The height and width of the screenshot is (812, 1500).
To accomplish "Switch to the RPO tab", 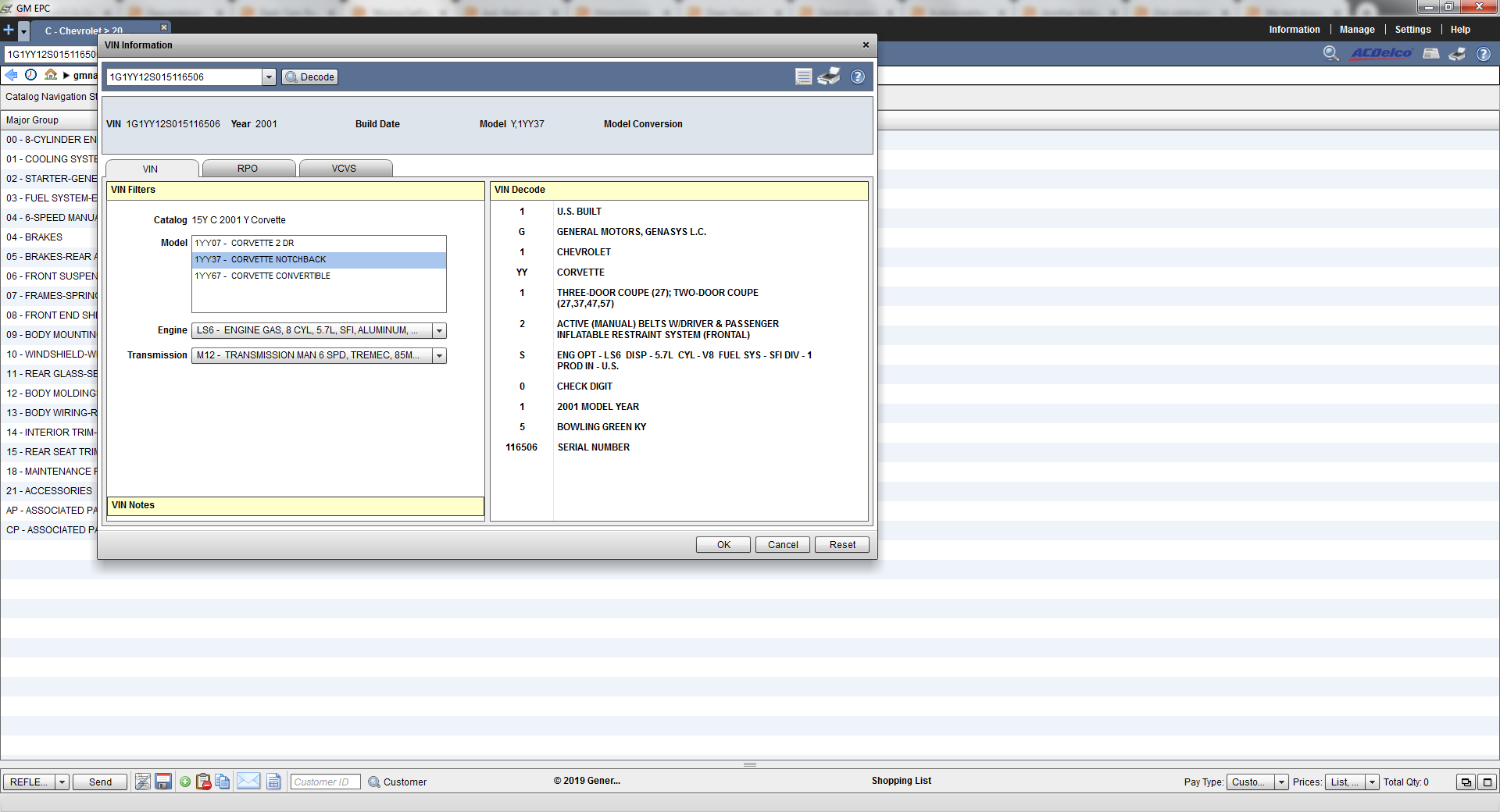I will click(248, 169).
